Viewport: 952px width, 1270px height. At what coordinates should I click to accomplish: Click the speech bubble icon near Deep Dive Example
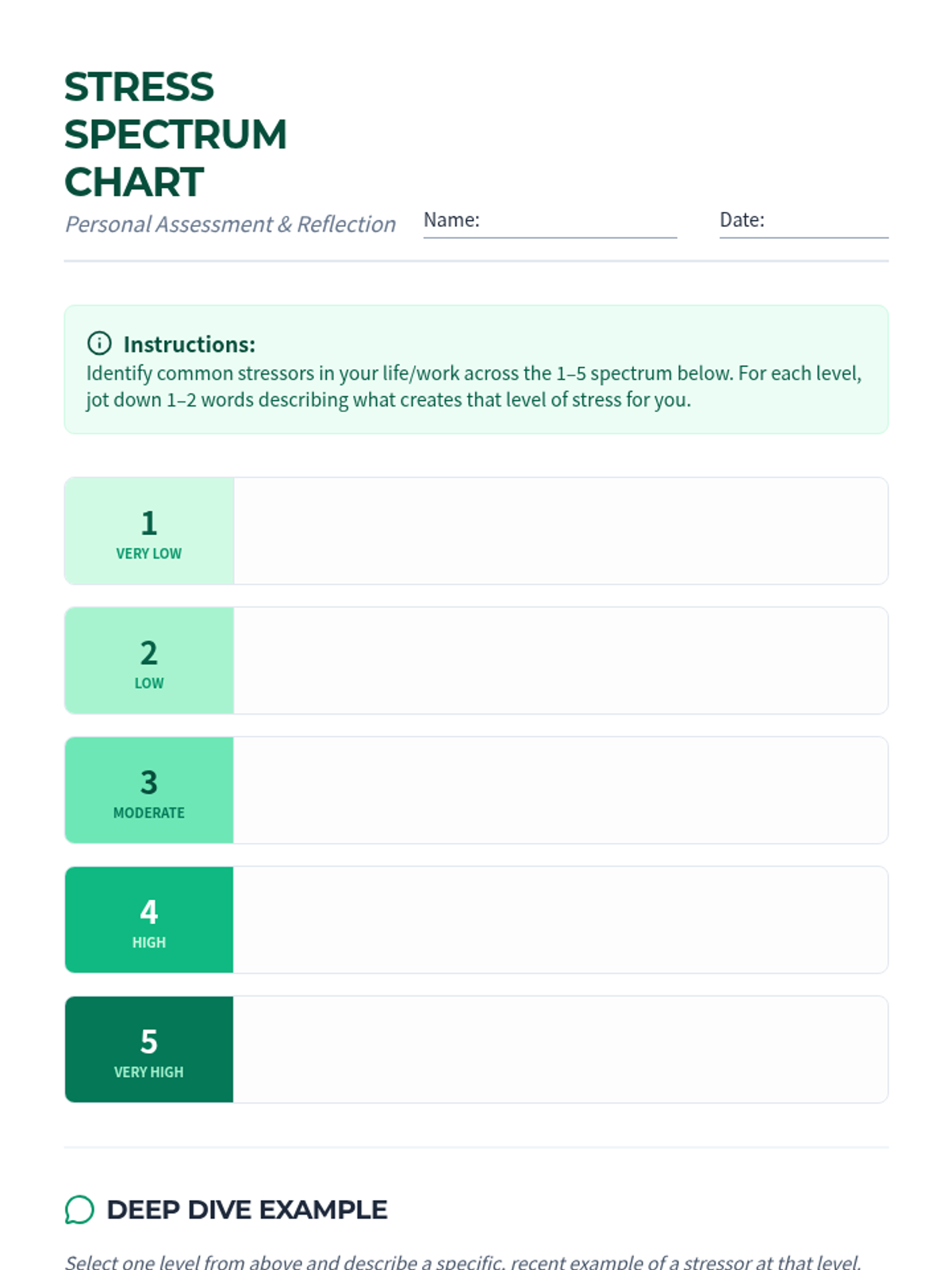coord(79,1210)
